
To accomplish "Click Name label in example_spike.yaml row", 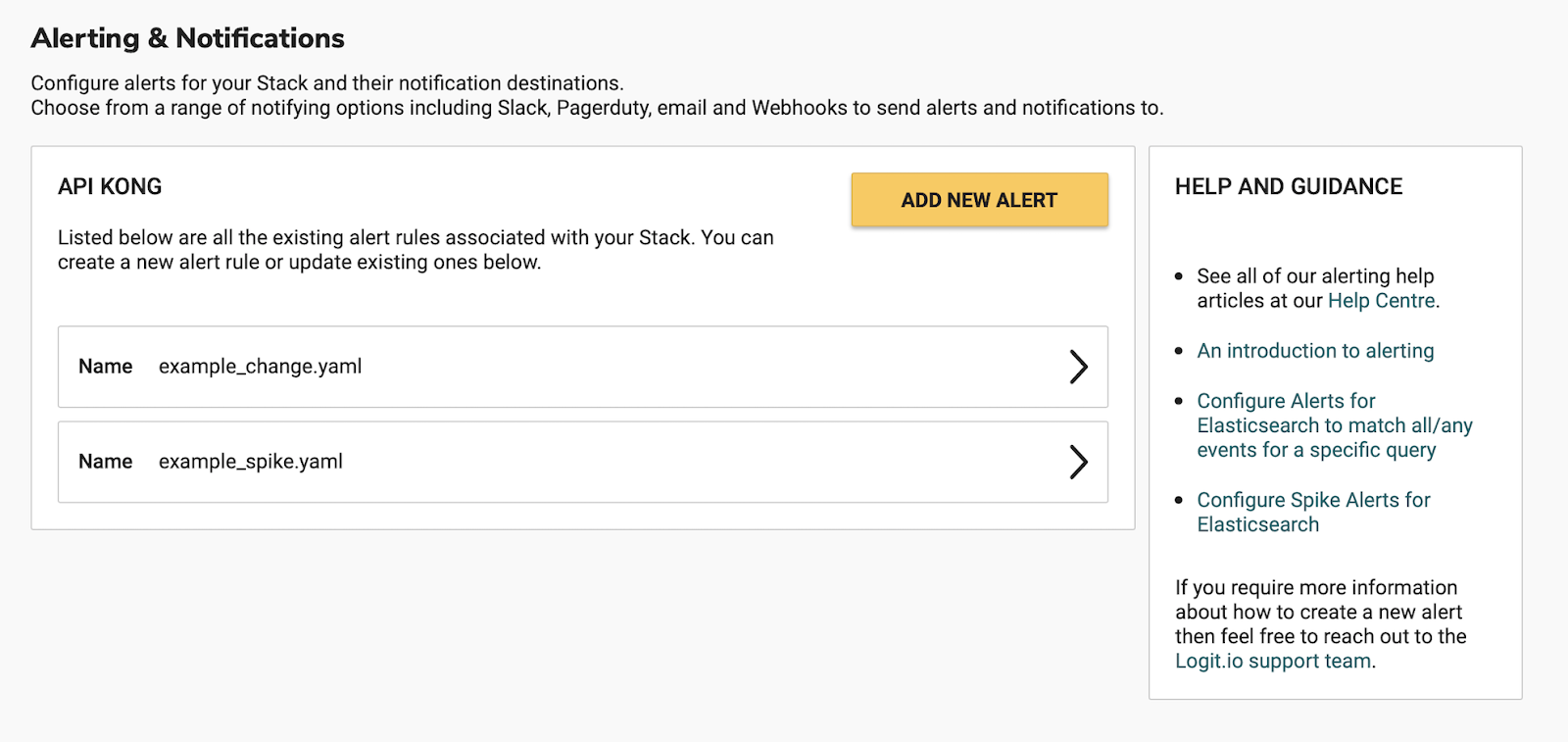I will point(106,462).
